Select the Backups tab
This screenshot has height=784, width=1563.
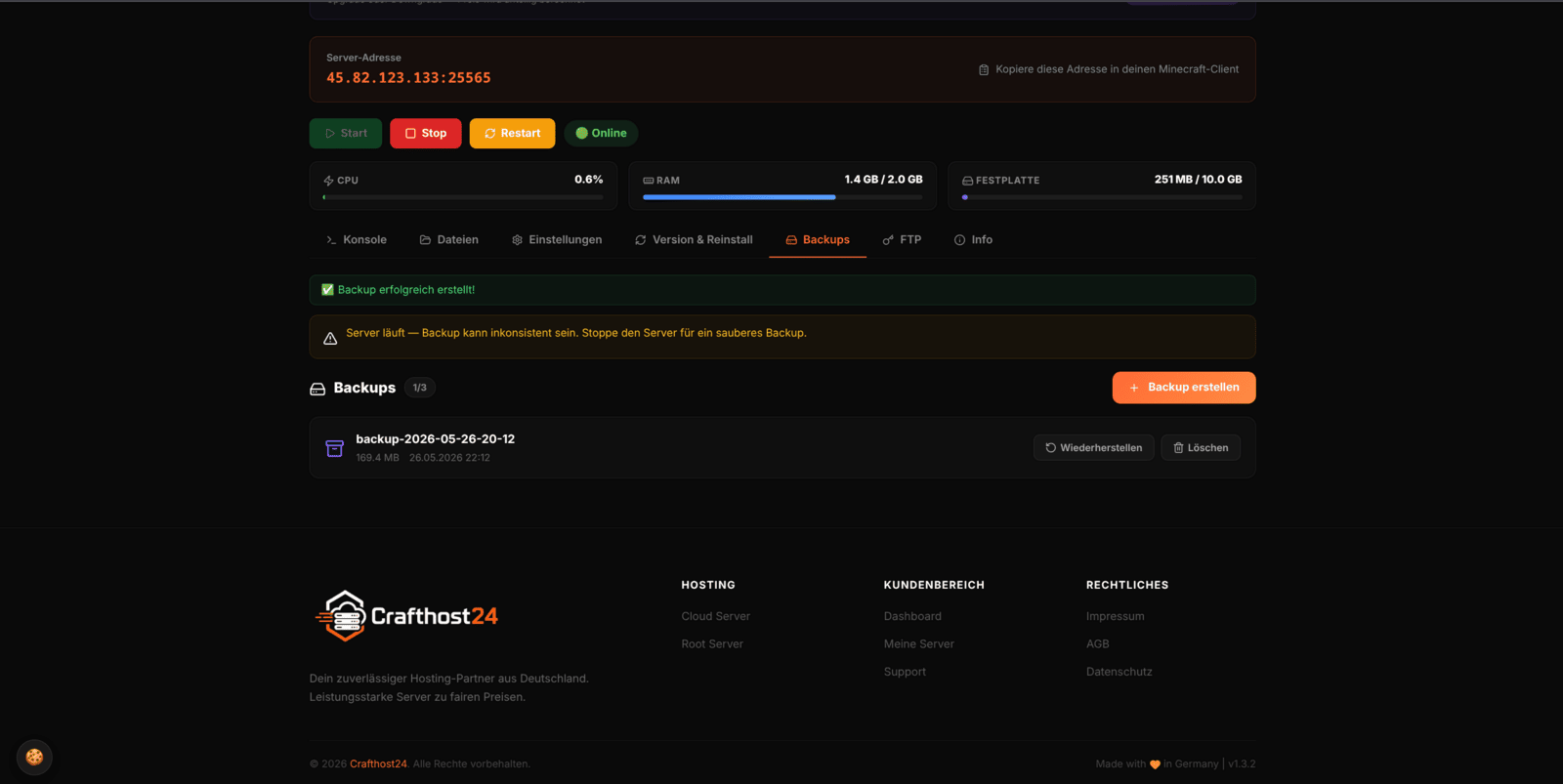(x=818, y=240)
